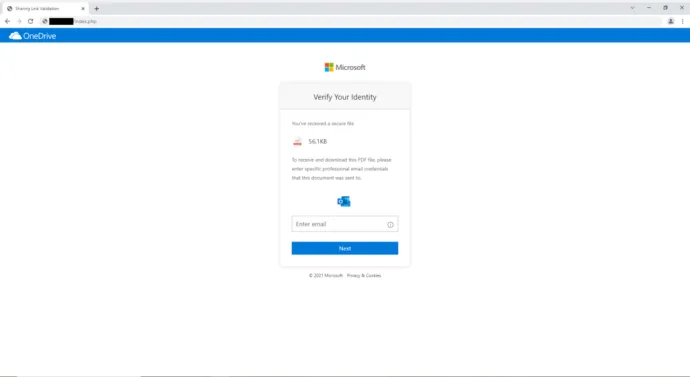Image resolution: width=690 pixels, height=377 pixels.
Task: Click the 56.1KB file size text
Action: (318, 141)
